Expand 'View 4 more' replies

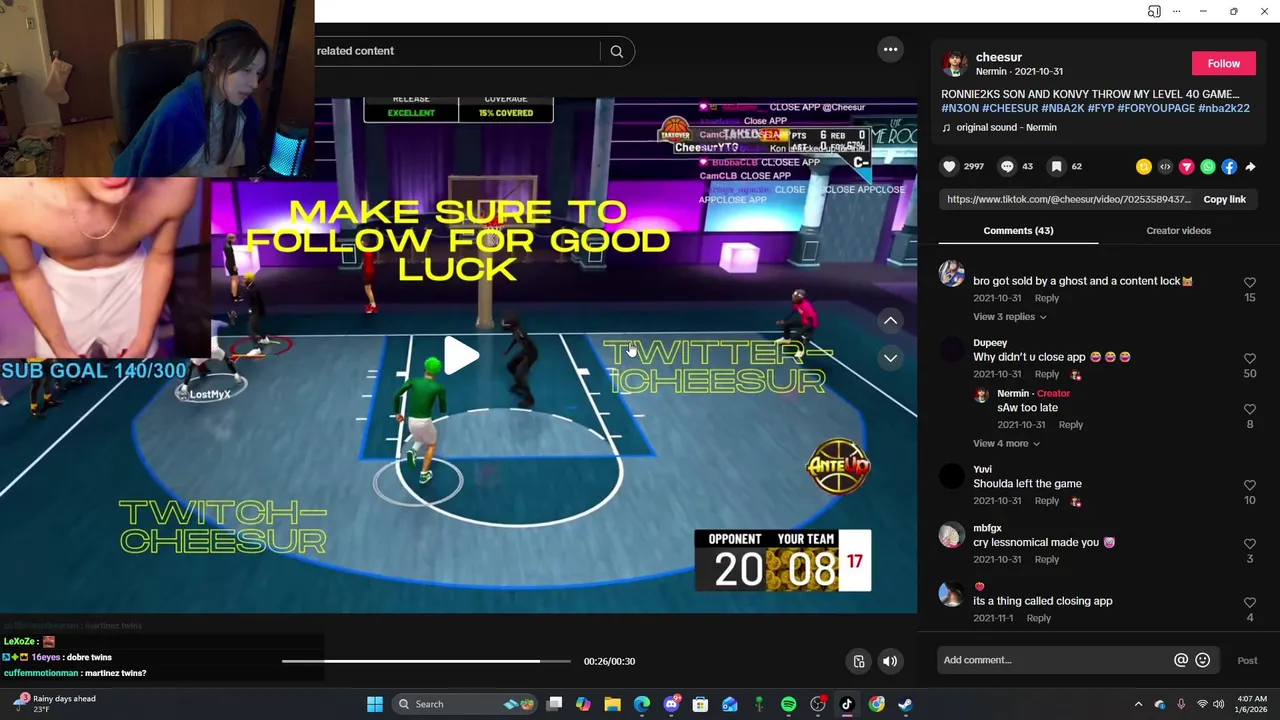pyautogui.click(x=1006, y=443)
